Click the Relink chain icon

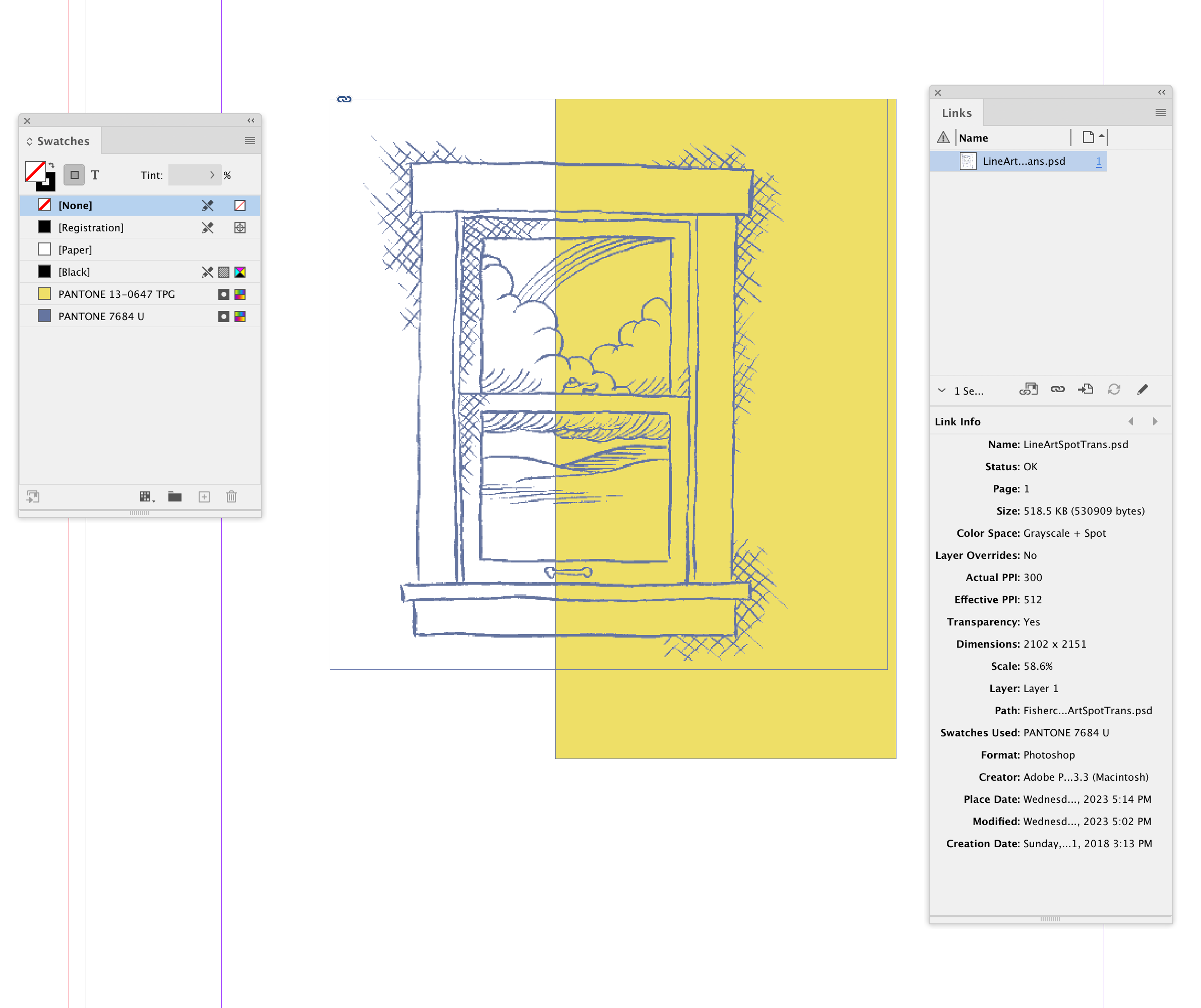(x=1057, y=390)
